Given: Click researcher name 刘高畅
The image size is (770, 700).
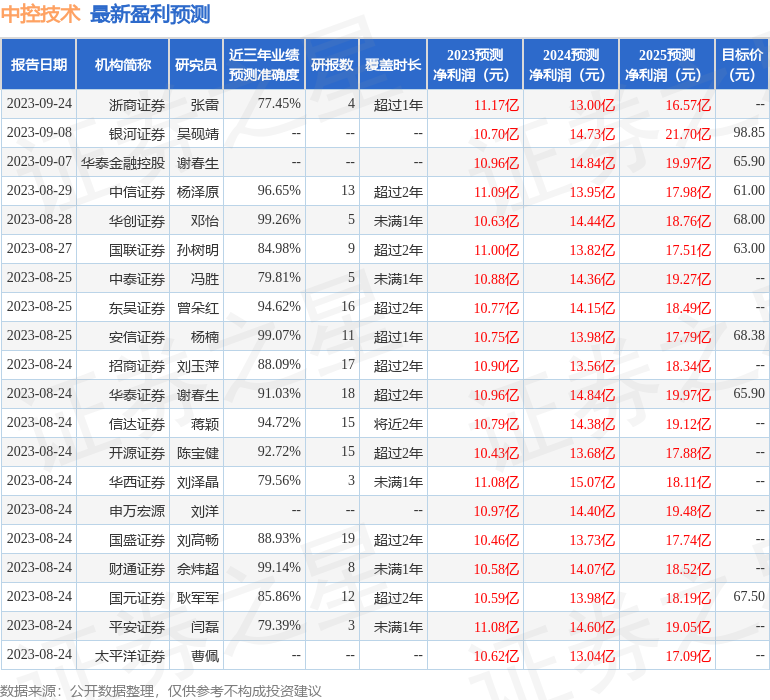Looking at the screenshot, I should (197, 540).
